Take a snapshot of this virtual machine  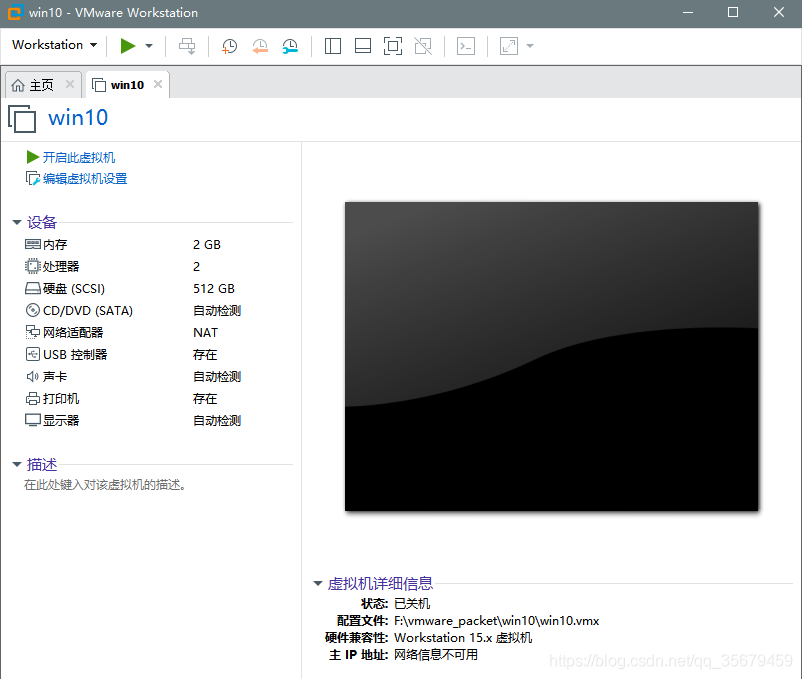pyautogui.click(x=229, y=46)
